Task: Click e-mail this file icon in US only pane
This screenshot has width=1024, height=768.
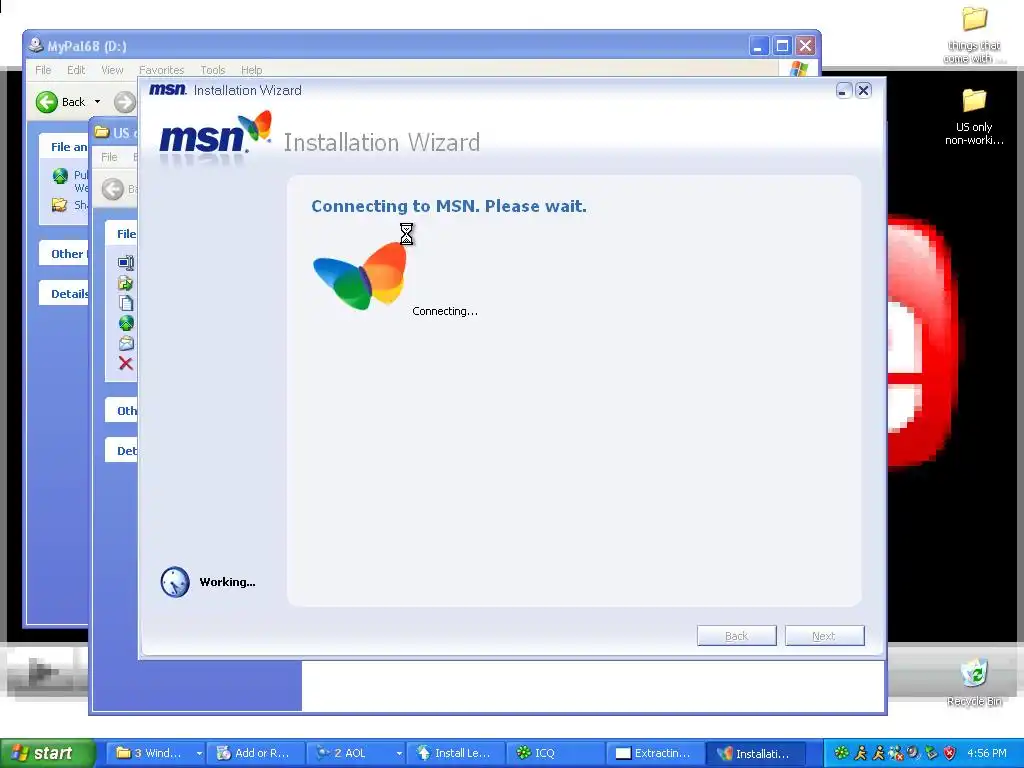Action: coord(126,344)
